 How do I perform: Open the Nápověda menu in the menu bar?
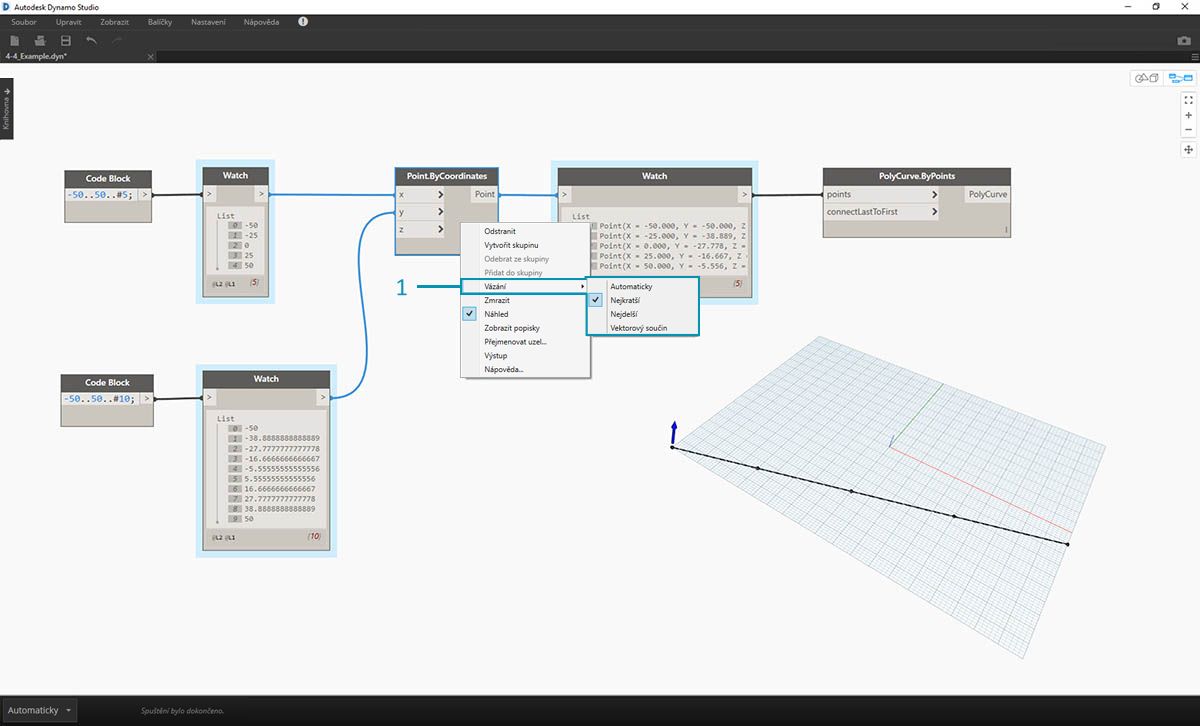tap(261, 21)
